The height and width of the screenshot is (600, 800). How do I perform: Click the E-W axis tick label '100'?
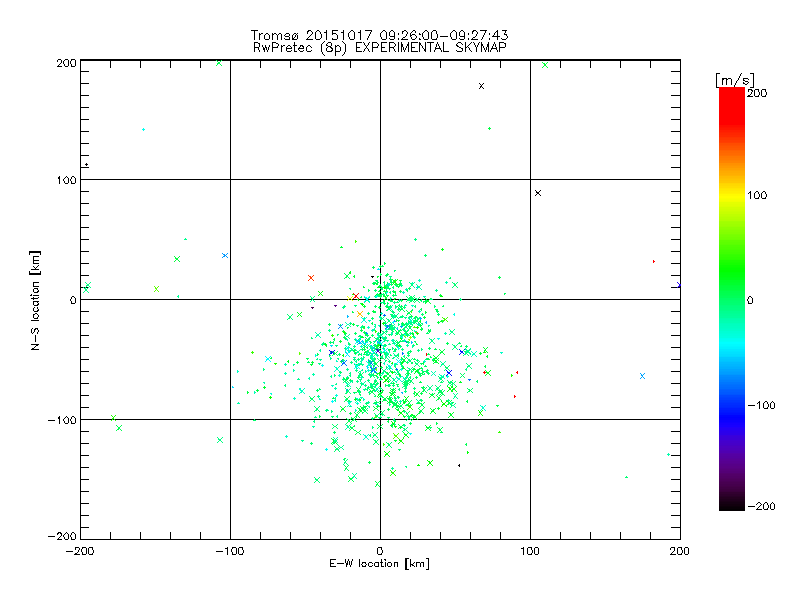(x=530, y=551)
